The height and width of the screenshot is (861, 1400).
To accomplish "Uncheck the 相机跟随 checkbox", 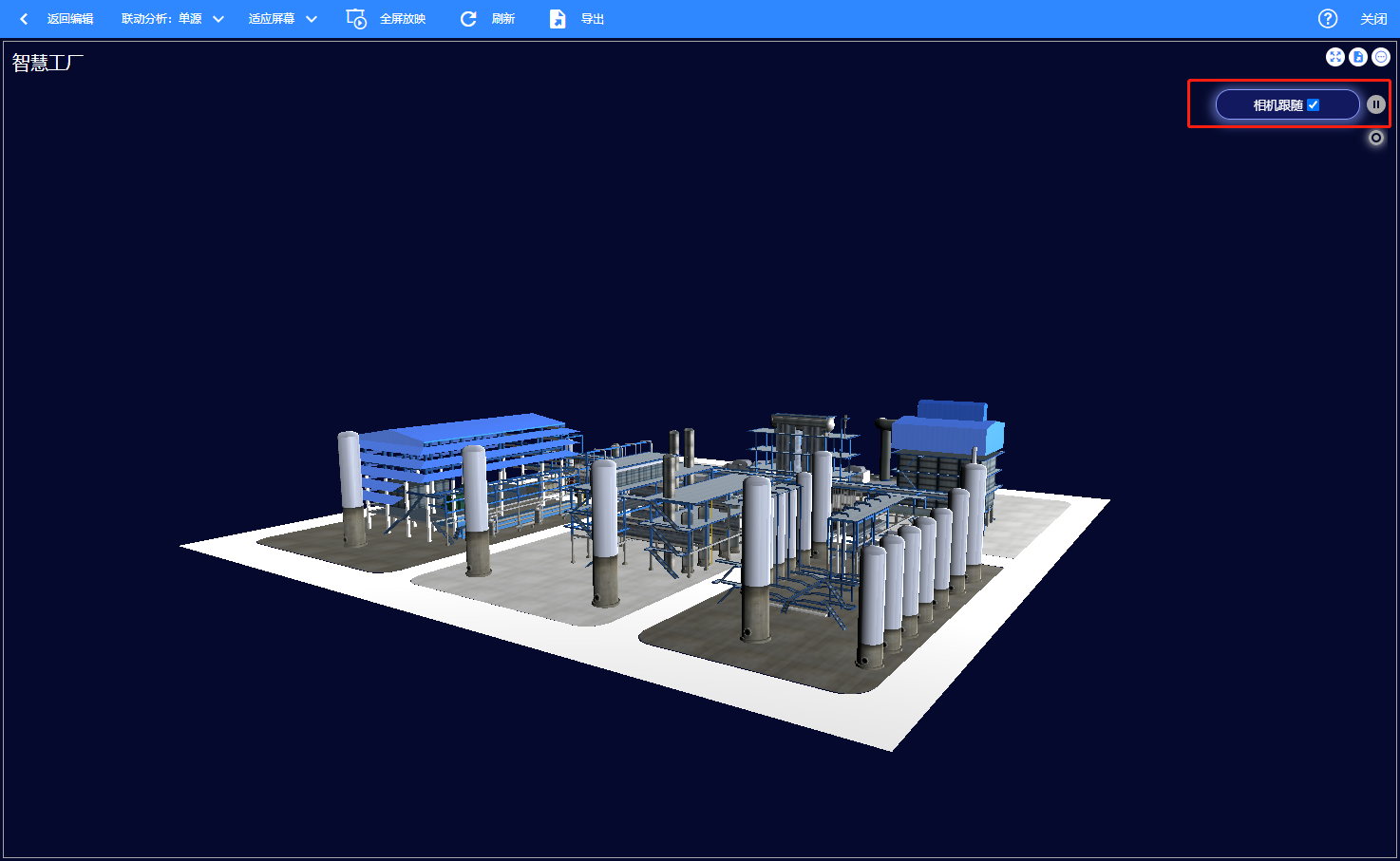I will pyautogui.click(x=1314, y=105).
